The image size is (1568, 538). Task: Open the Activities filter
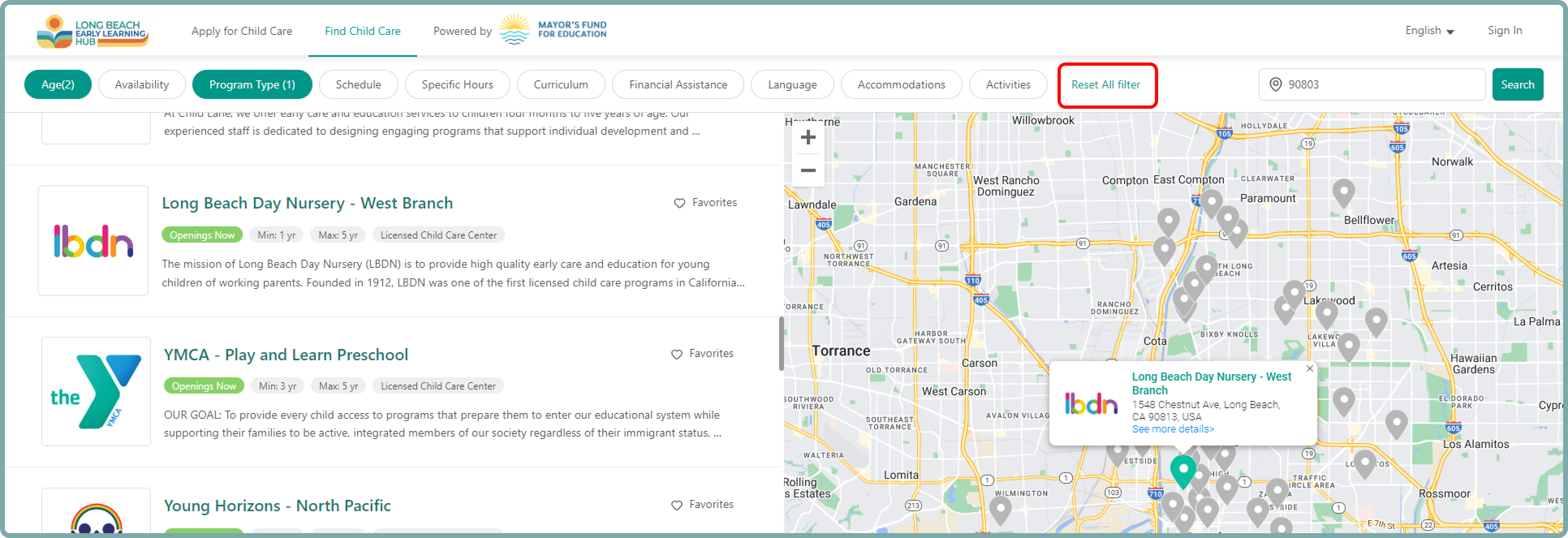[x=1008, y=84]
